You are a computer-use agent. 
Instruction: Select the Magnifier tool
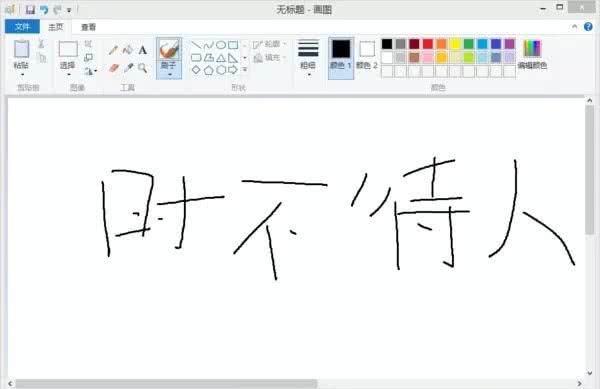click(x=142, y=68)
